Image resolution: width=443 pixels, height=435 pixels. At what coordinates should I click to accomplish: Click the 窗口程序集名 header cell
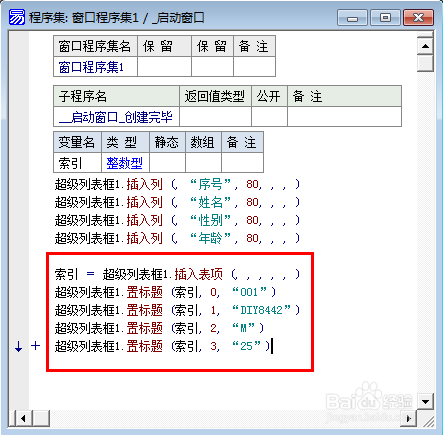coord(95,46)
